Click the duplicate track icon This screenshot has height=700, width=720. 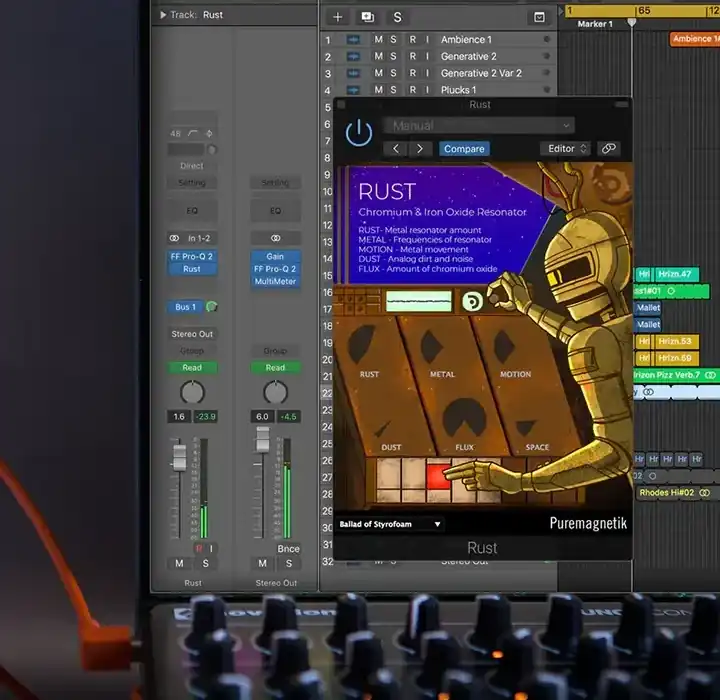click(x=367, y=17)
